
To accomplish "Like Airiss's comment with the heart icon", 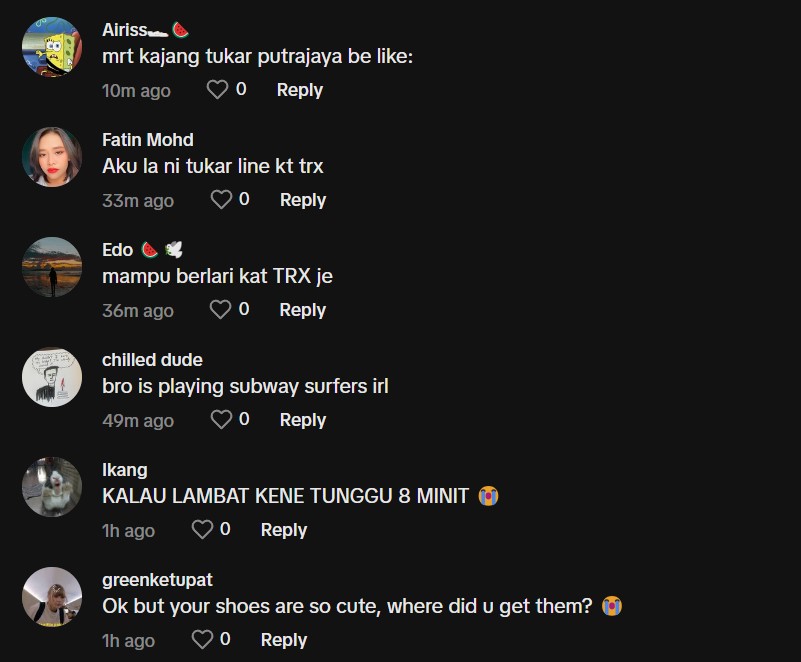I will (x=217, y=90).
